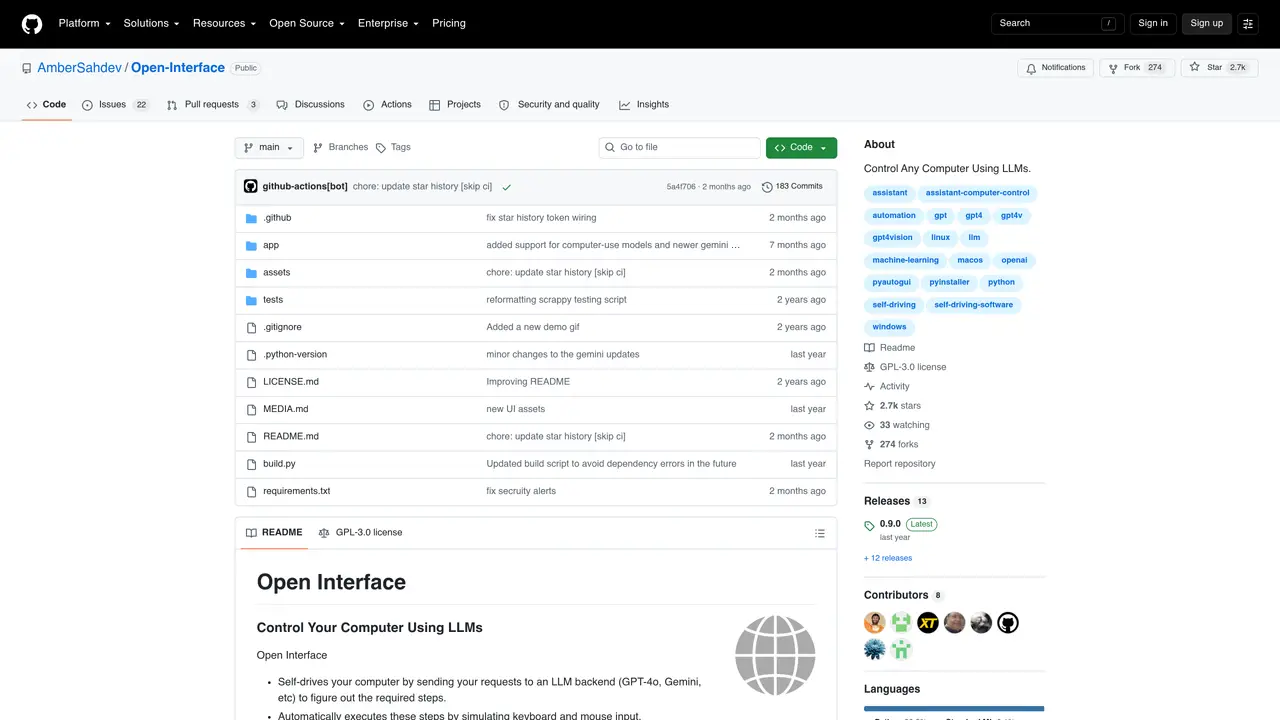The image size is (1280, 720).
Task: Switch to the Discussions tab
Action: click(x=310, y=105)
